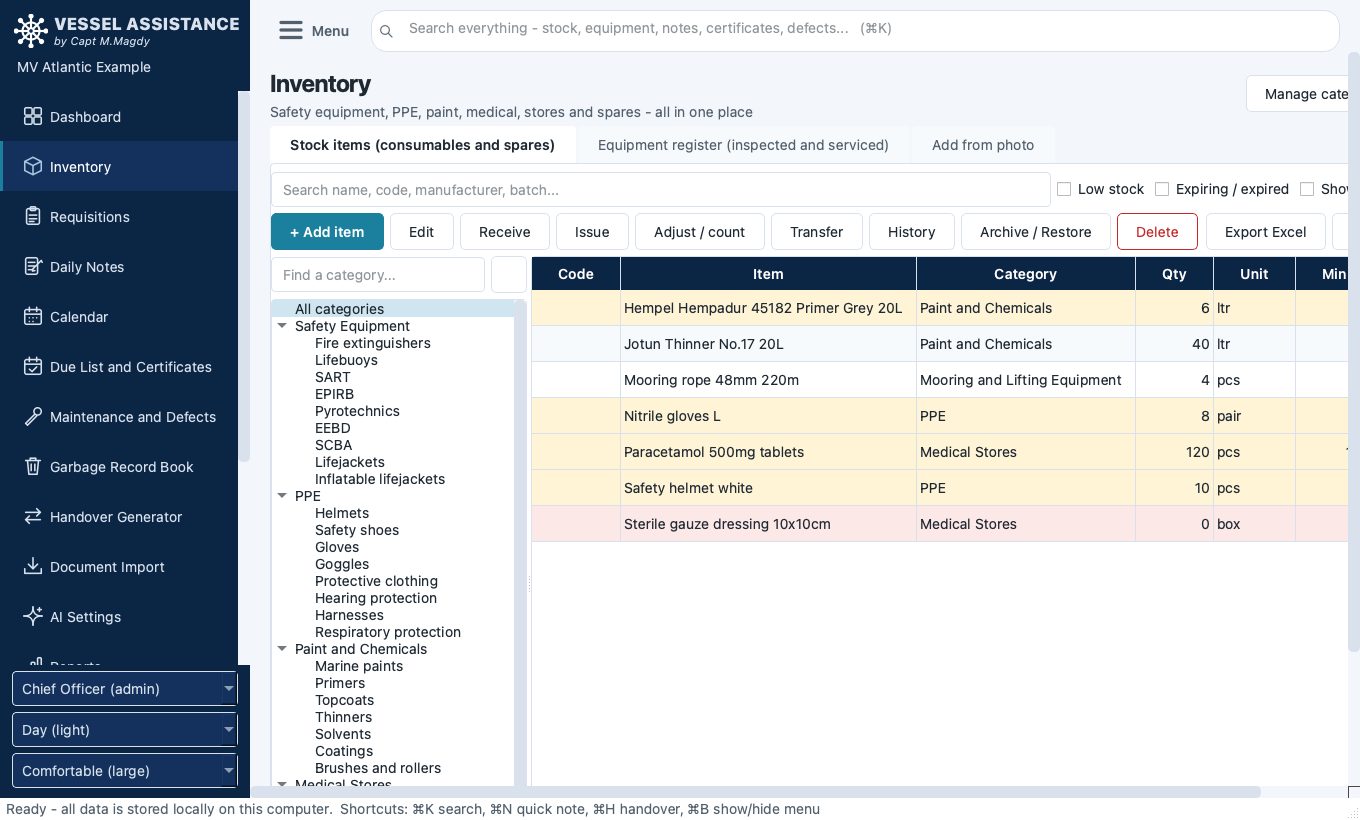This screenshot has height=820, width=1360.
Task: Toggle the Low stock checkbox
Action: [1064, 189]
